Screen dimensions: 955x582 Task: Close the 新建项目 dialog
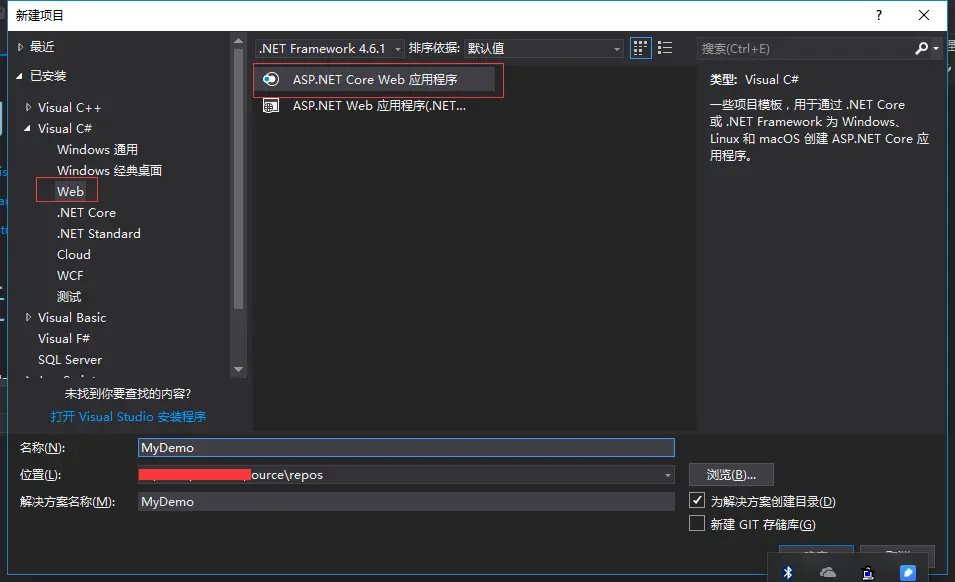coord(924,15)
